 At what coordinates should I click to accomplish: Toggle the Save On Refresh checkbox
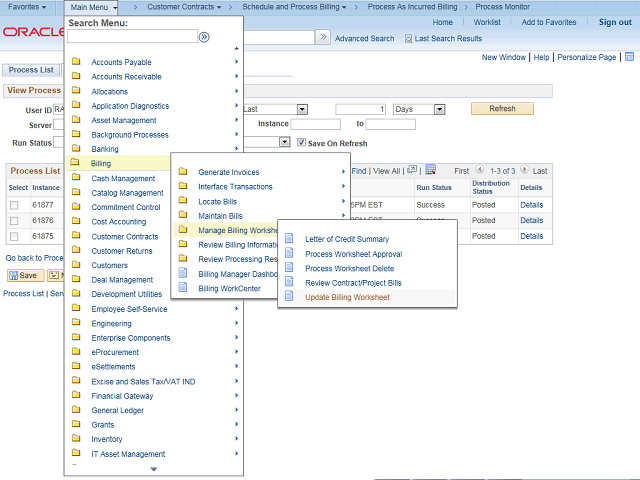click(x=299, y=143)
